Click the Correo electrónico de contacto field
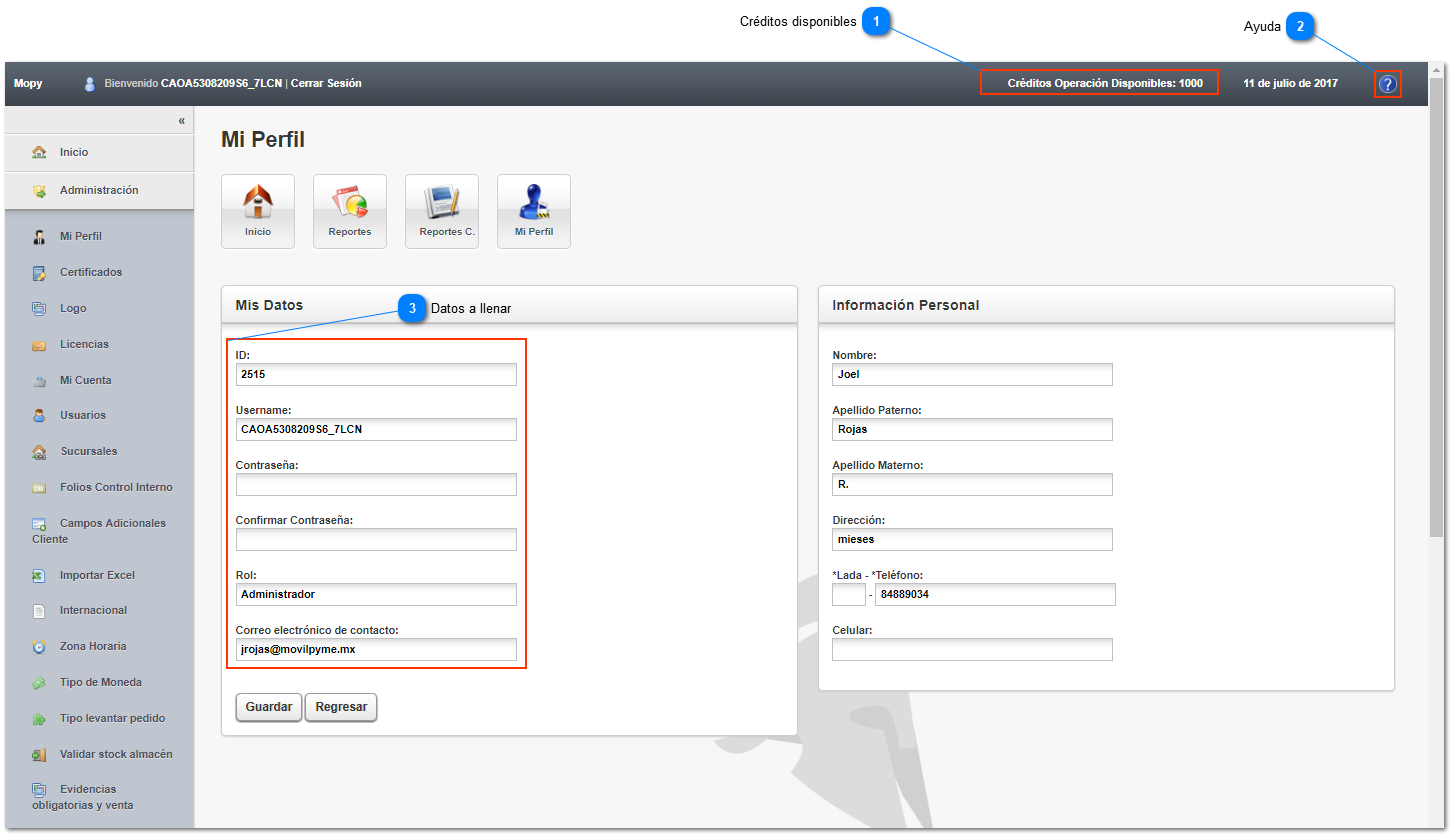1453x837 pixels. coord(376,650)
